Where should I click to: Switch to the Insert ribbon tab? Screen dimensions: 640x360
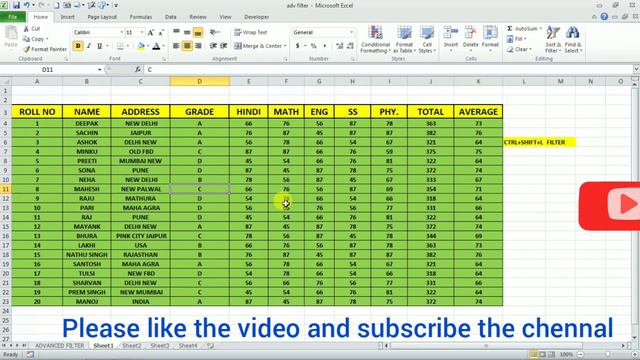(x=67, y=17)
